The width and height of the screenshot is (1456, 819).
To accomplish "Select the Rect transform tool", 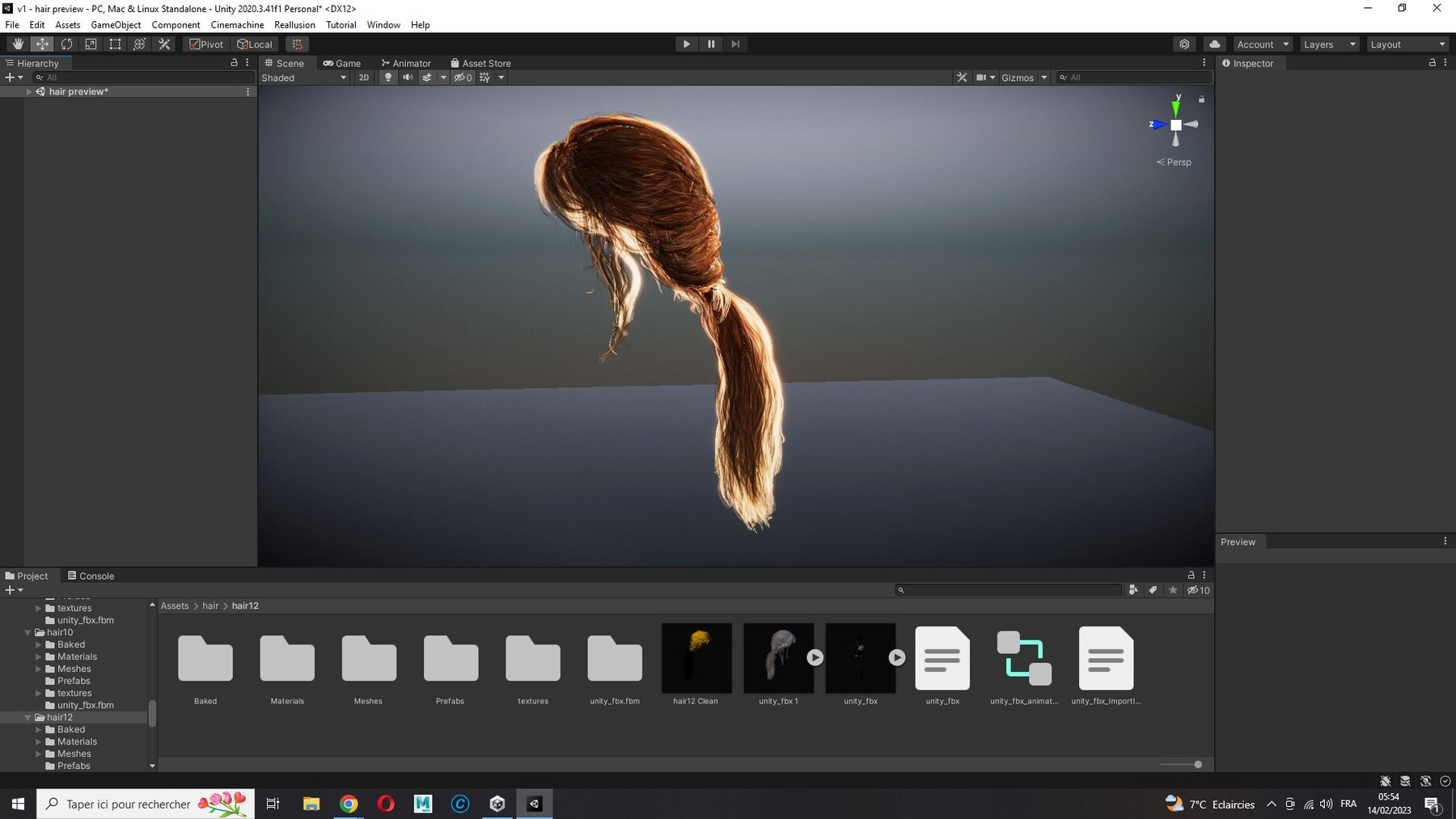I will (x=115, y=44).
